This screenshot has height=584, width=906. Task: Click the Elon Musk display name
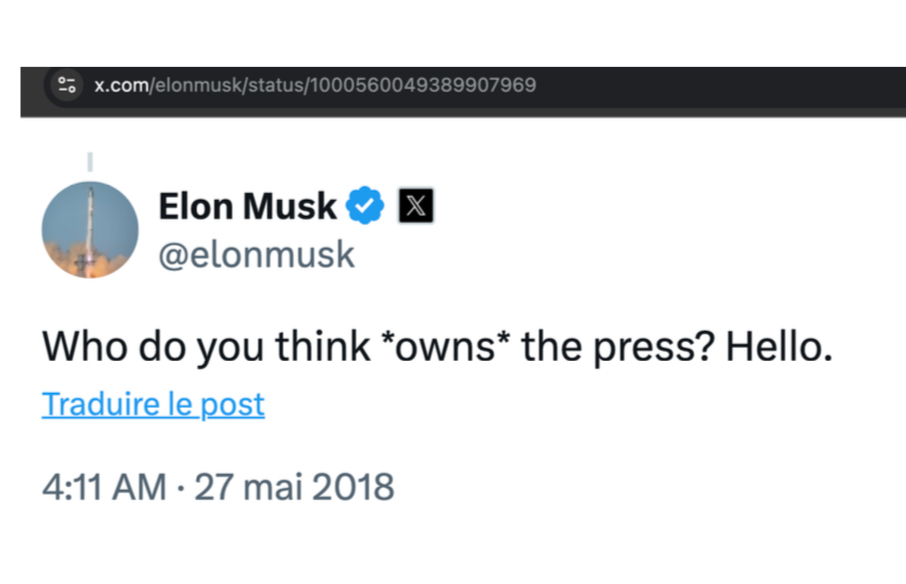(247, 206)
